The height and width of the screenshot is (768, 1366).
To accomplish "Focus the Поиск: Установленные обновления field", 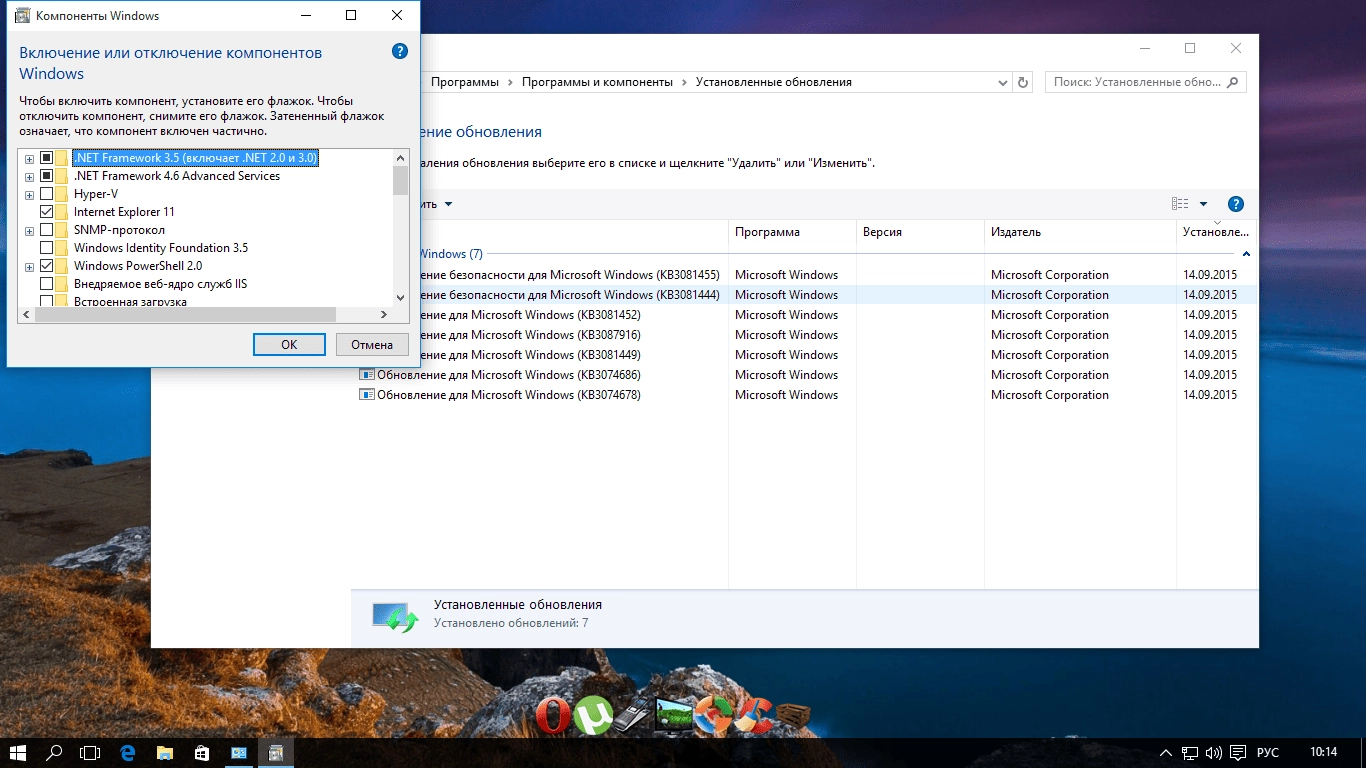I will coord(1146,82).
